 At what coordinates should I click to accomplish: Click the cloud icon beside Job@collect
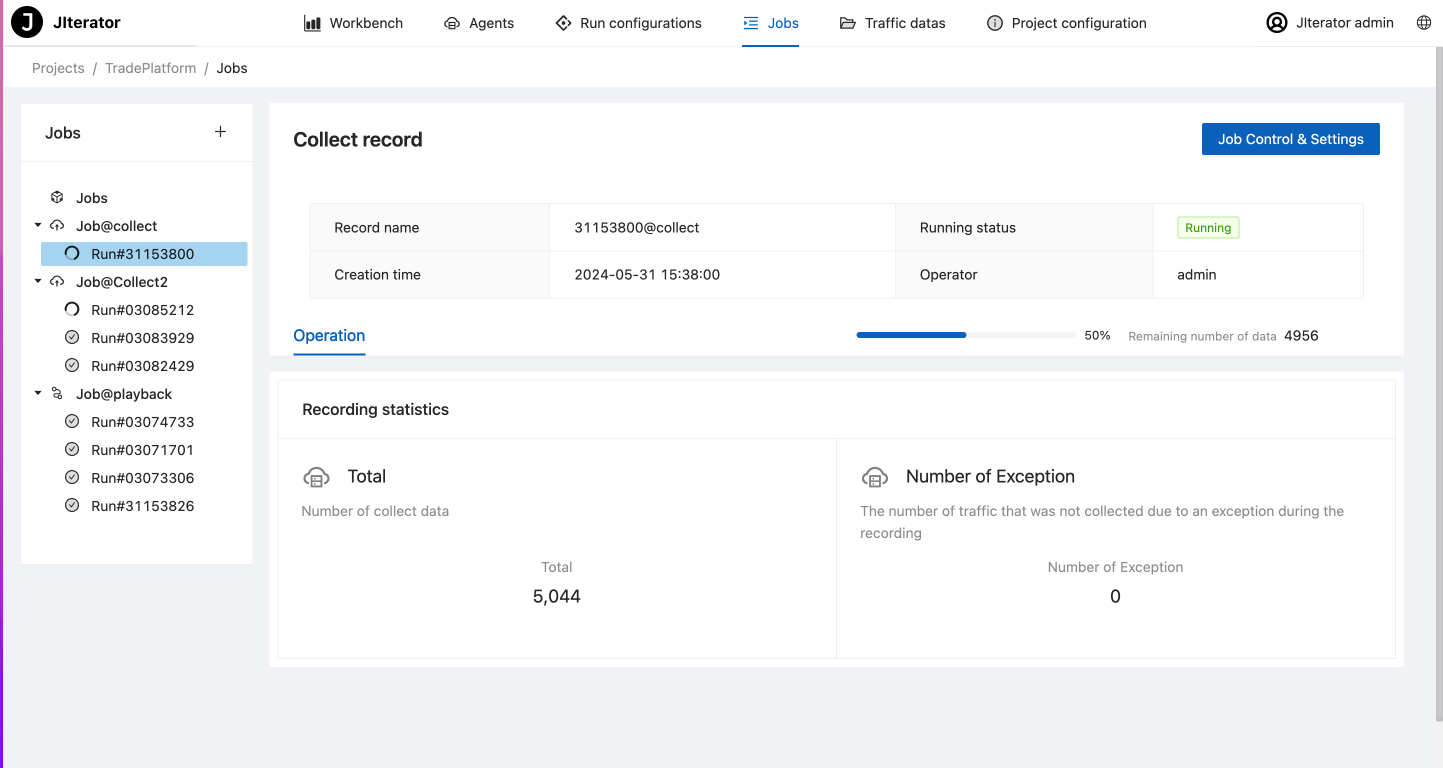click(57, 226)
